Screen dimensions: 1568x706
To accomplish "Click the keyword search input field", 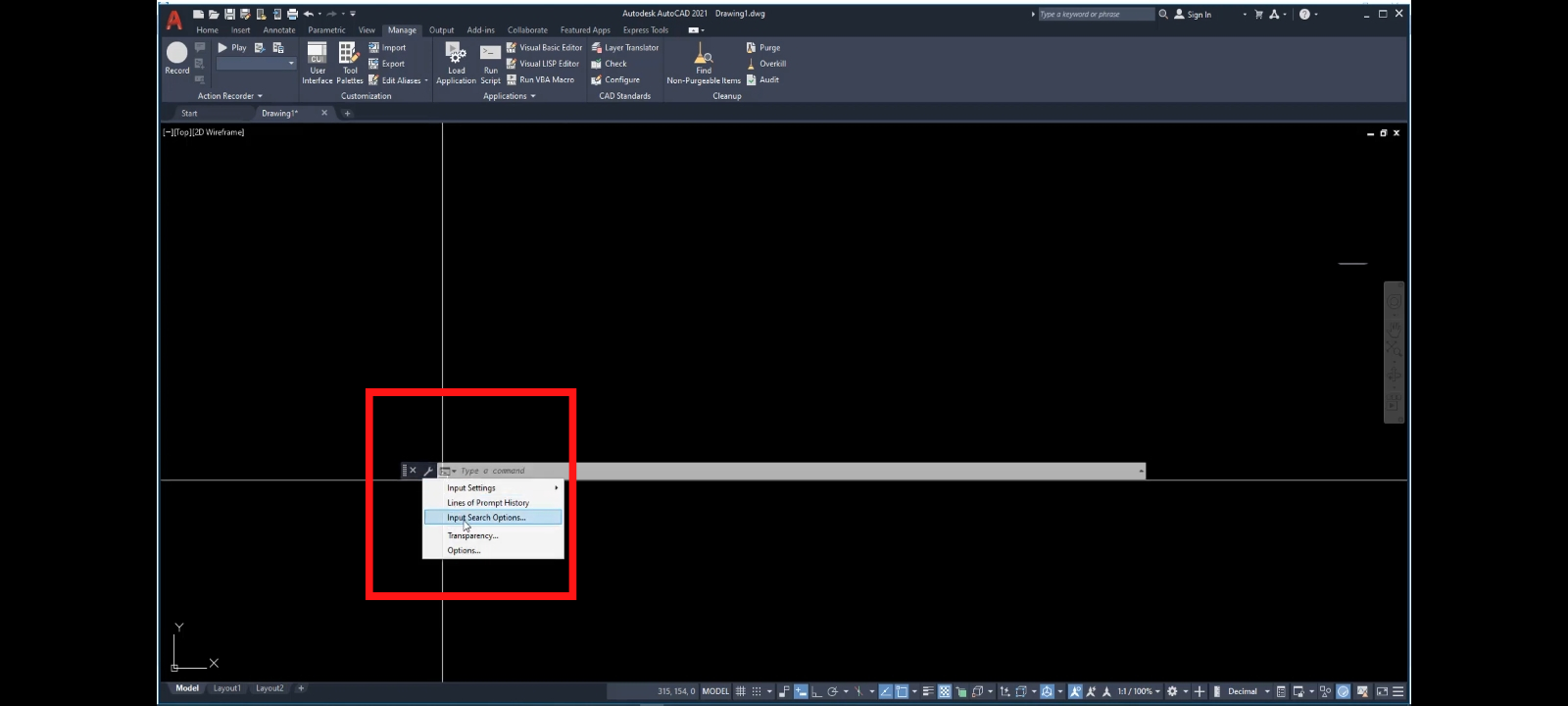I will (x=1096, y=14).
